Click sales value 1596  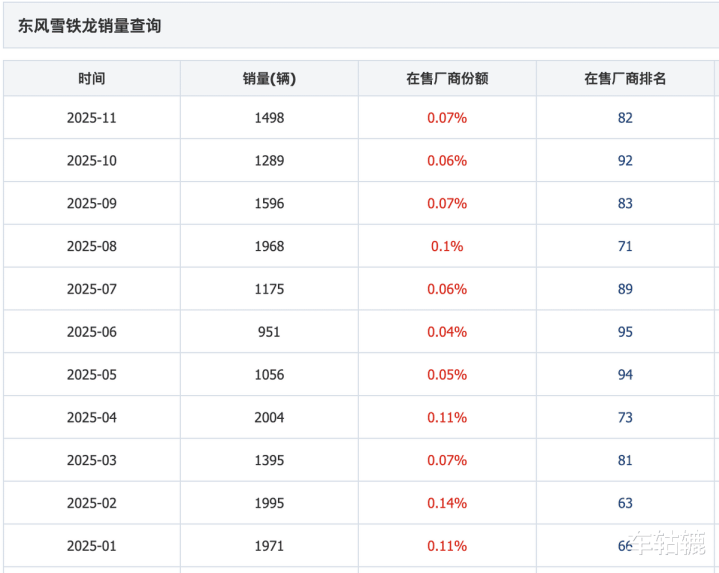pos(269,203)
